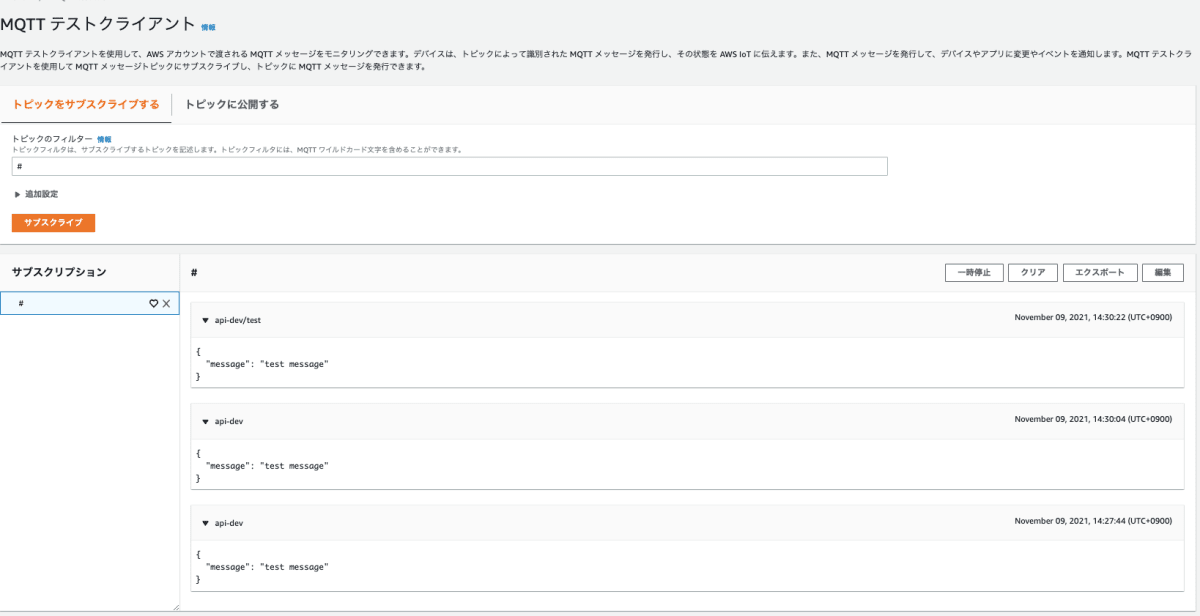Click the 一時停止 pause button
This screenshot has width=1200, height=616.
[974, 273]
